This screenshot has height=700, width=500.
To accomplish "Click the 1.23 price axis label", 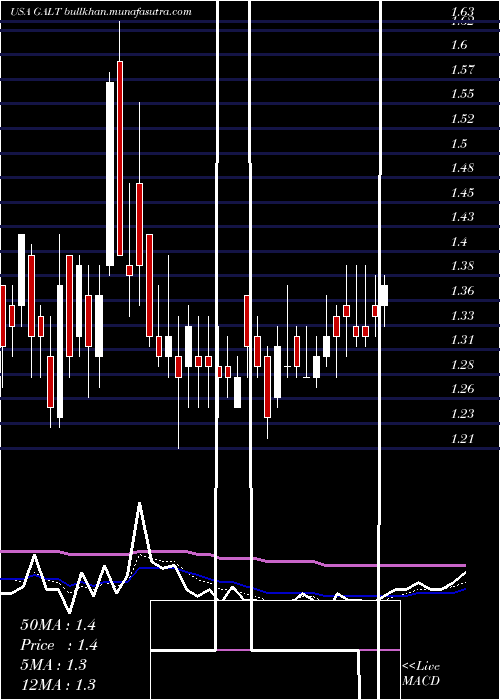I will (x=462, y=414).
